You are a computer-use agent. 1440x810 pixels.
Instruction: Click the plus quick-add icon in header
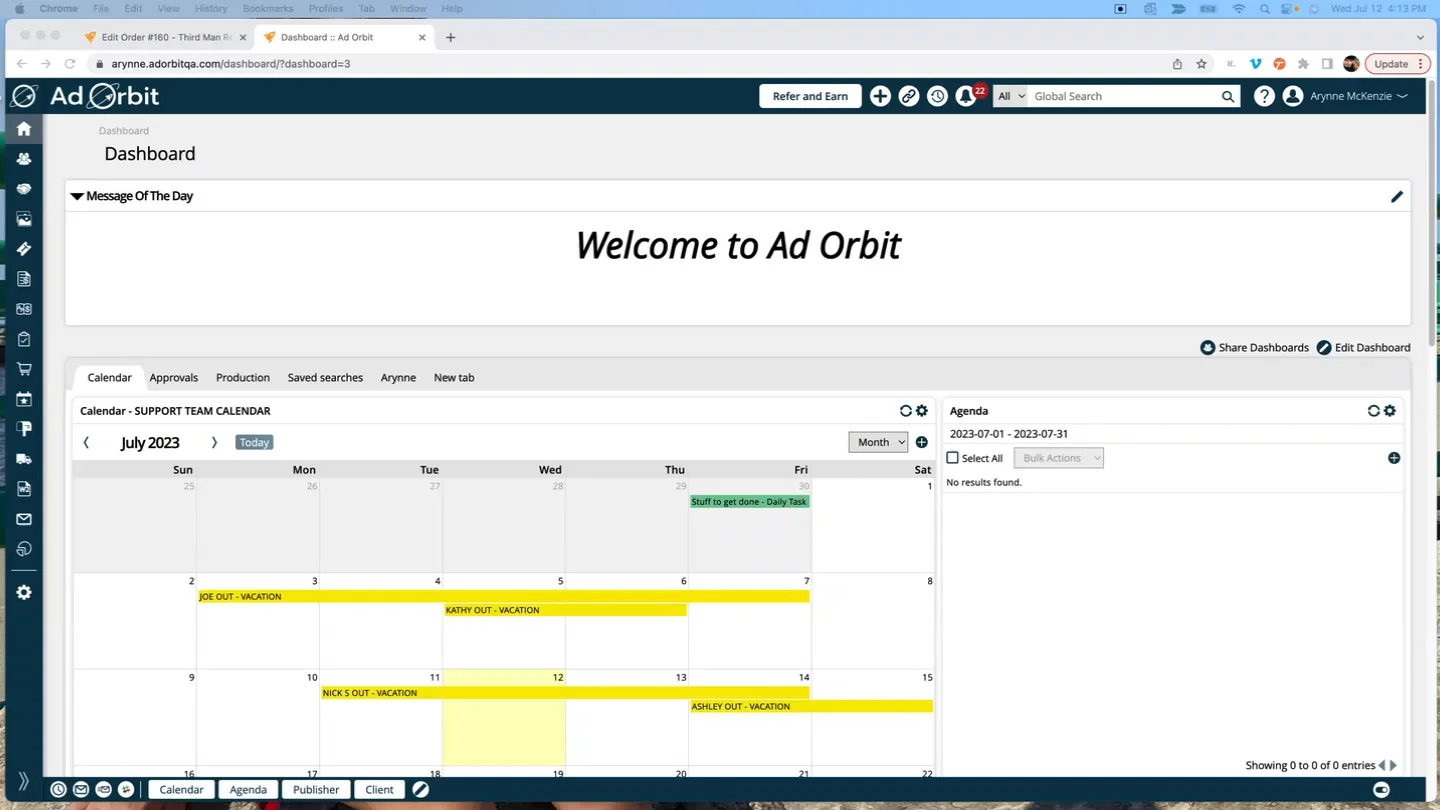[880, 96]
